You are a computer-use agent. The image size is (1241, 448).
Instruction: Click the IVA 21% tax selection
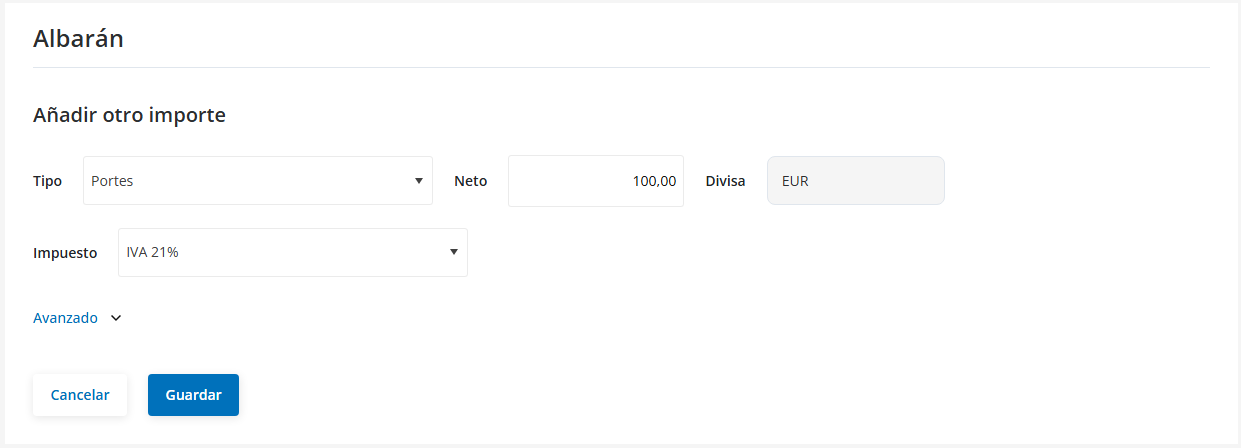153,253
